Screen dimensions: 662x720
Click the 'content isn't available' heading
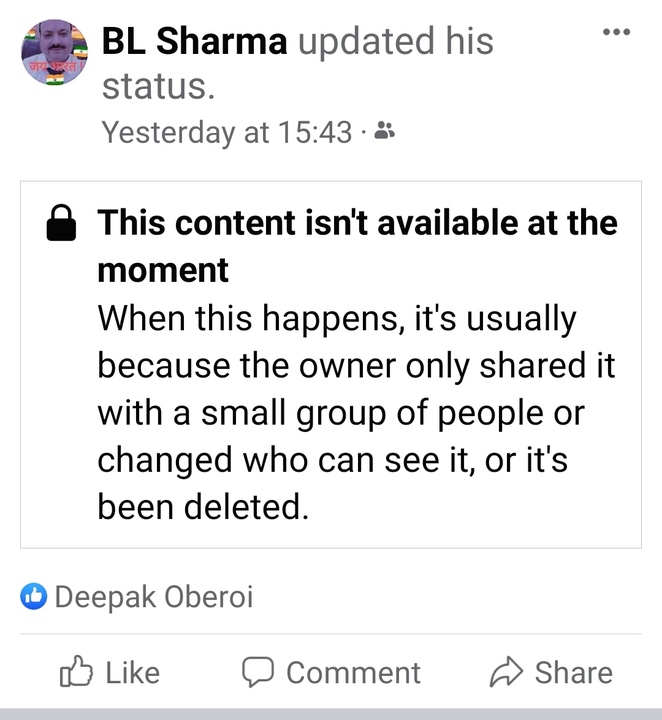coord(357,246)
